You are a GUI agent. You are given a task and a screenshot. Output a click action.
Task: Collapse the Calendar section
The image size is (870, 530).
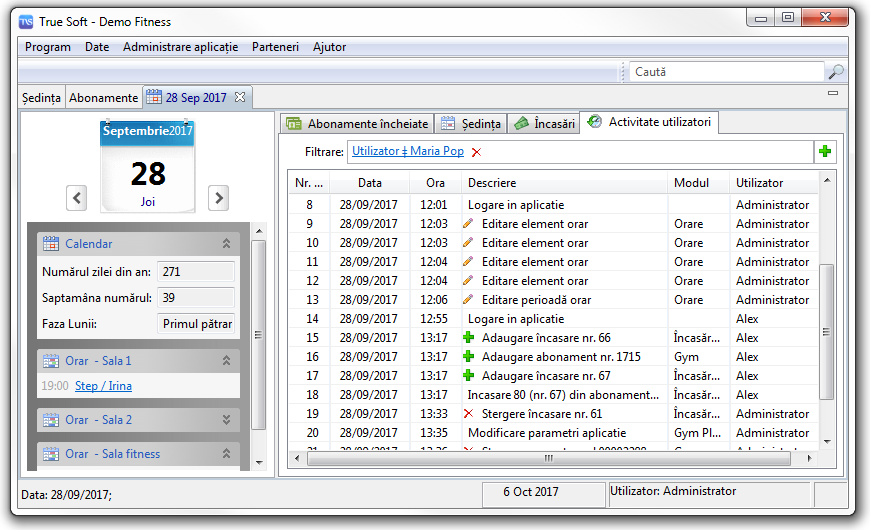click(x=226, y=243)
